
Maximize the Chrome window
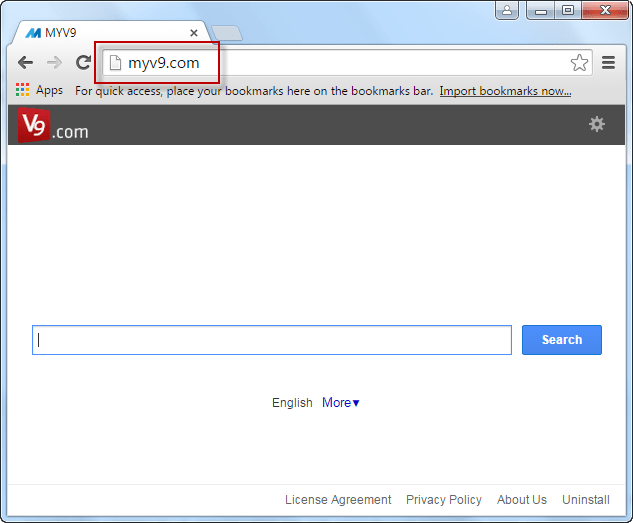(568, 10)
